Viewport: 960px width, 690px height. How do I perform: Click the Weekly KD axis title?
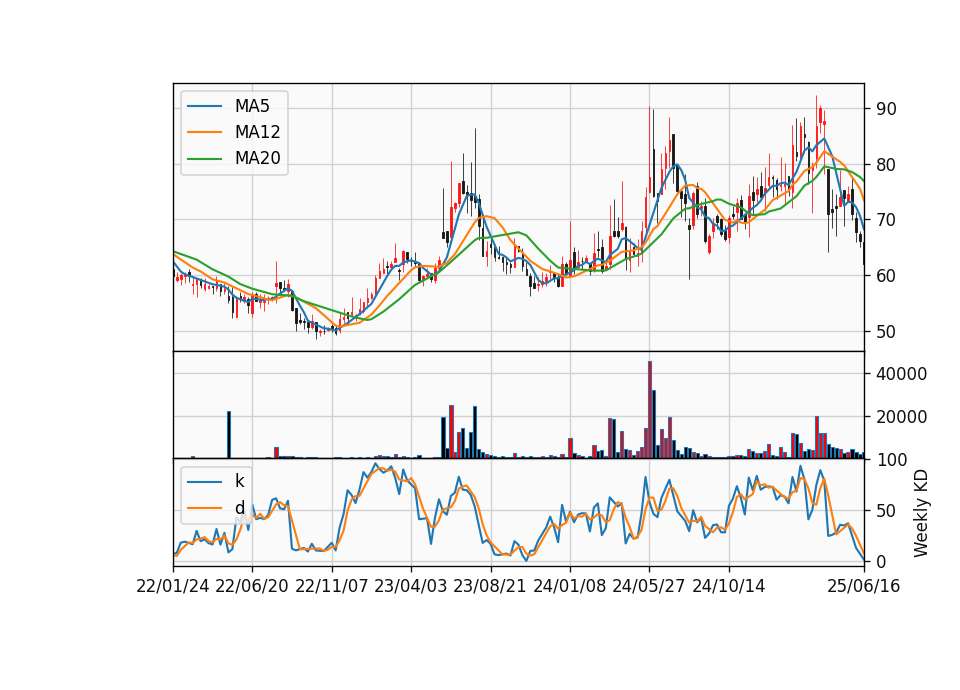click(x=921, y=513)
